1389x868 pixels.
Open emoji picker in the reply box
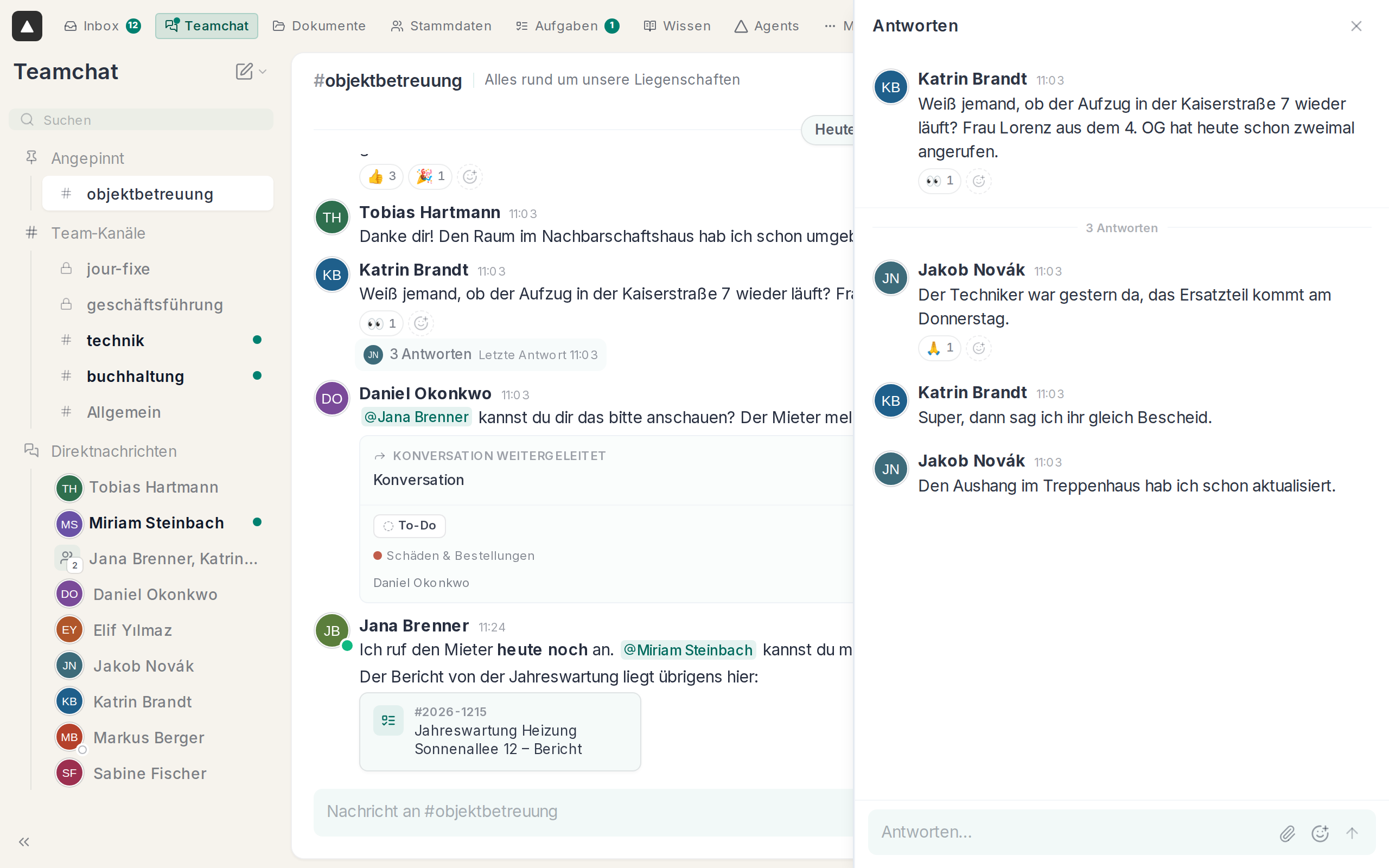(x=1320, y=833)
